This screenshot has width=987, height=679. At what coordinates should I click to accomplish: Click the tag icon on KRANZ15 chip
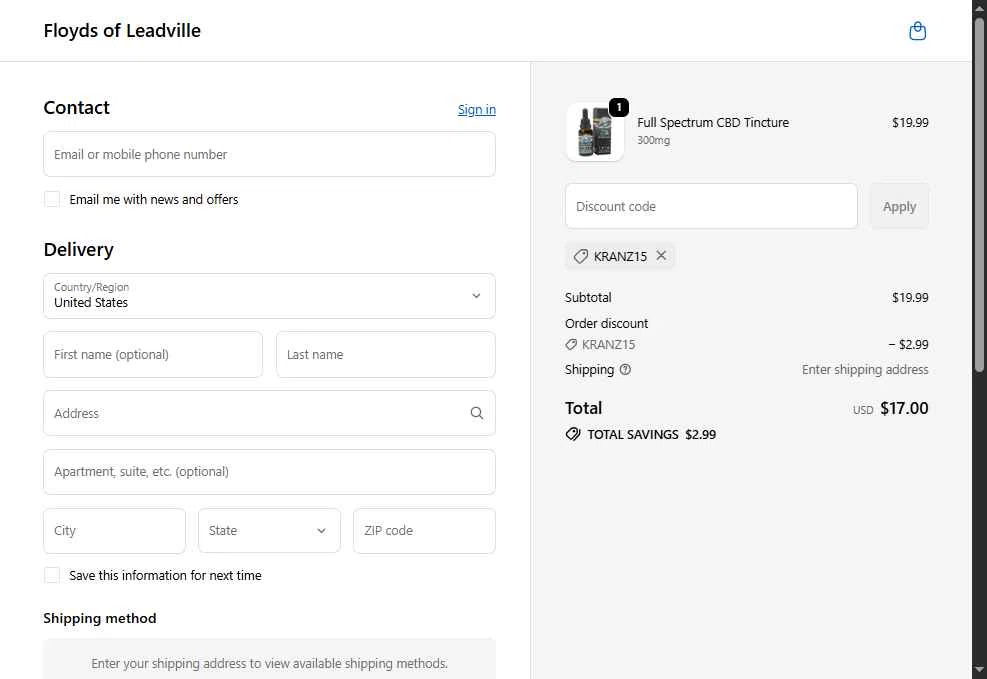580,256
